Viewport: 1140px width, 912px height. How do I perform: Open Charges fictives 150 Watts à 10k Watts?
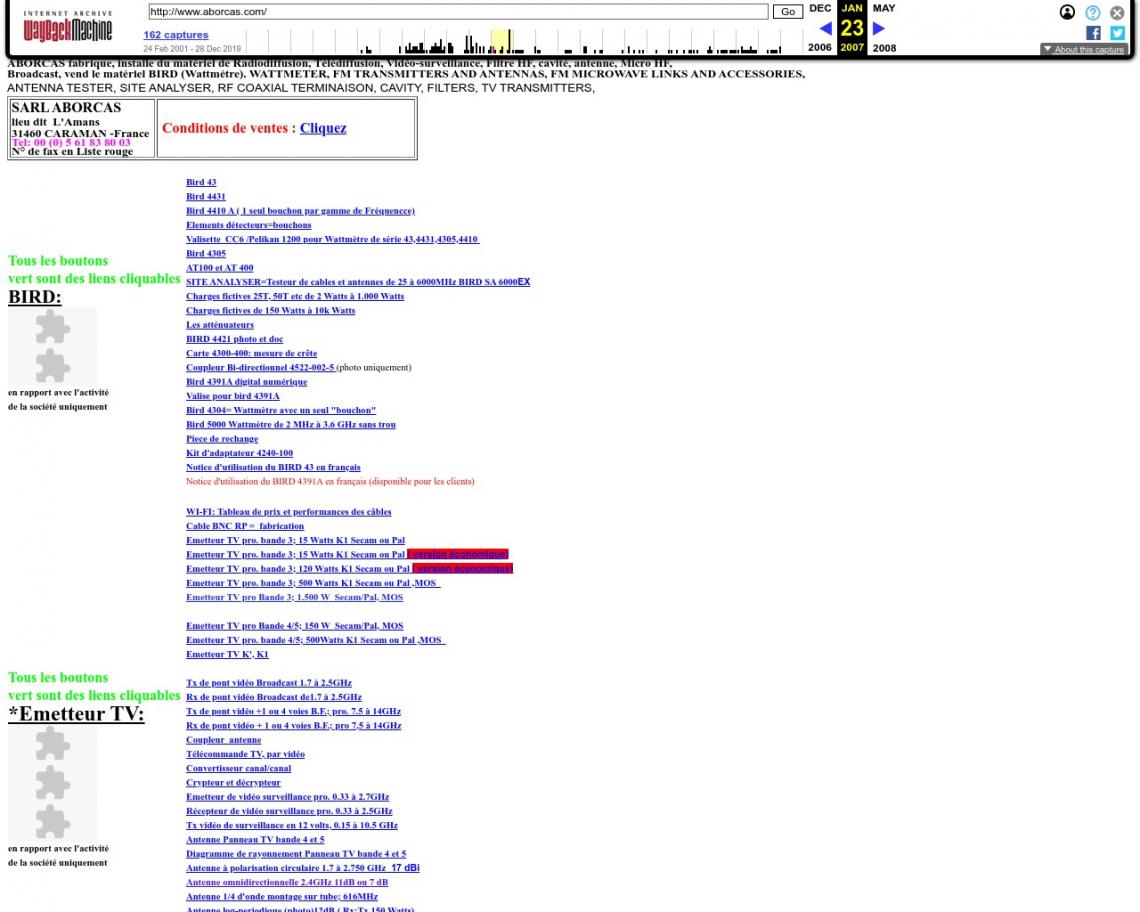[270, 311]
